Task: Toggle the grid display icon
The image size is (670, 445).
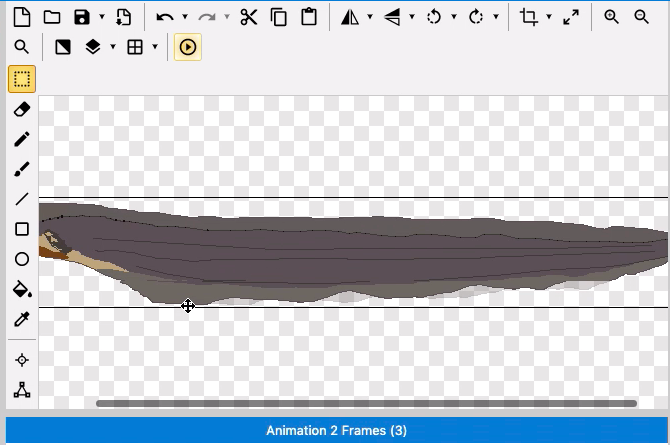Action: (x=135, y=47)
